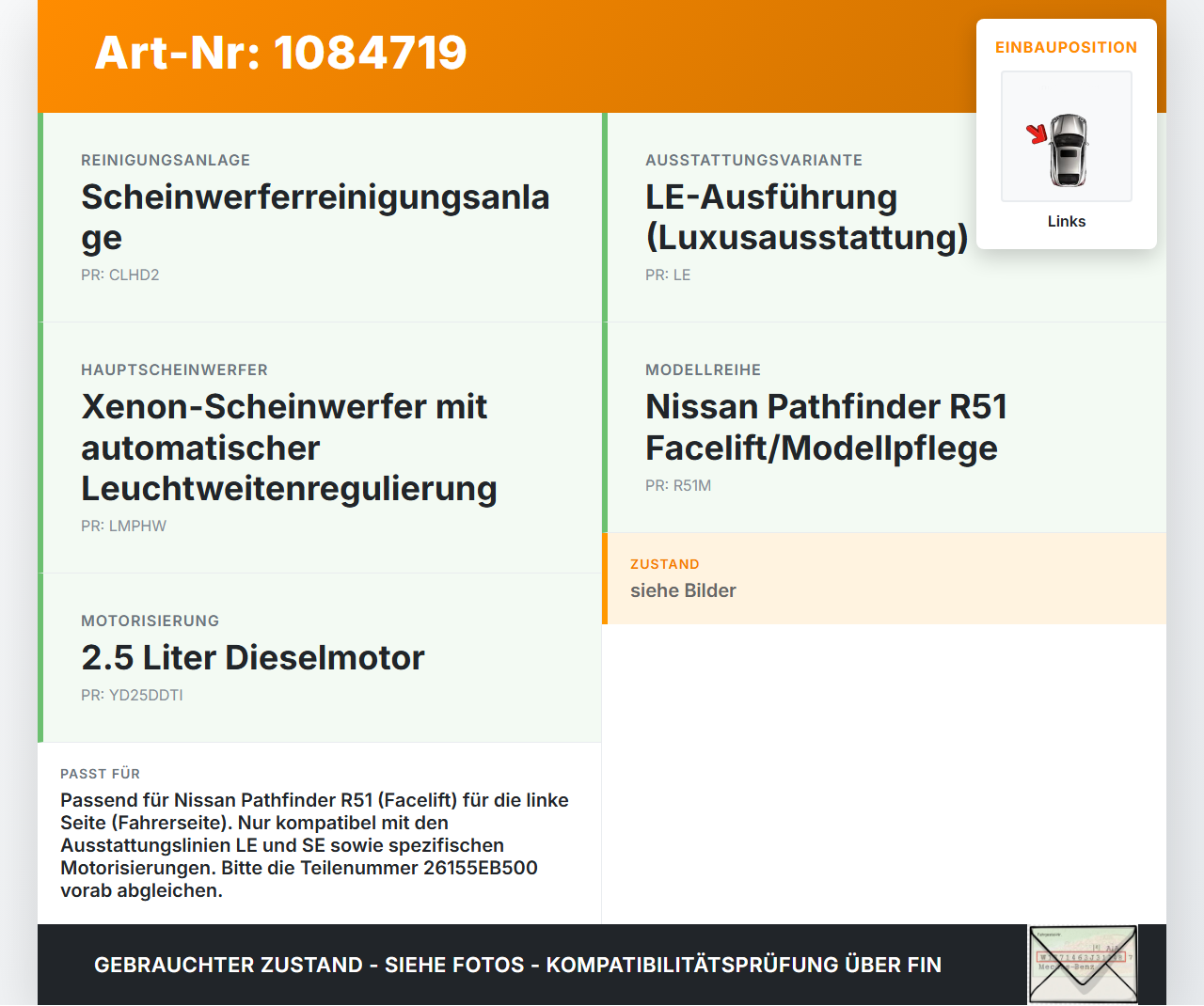Click the AUSSTATTUNGSVARIANTE label
1204x1006 pixels.
click(x=754, y=160)
